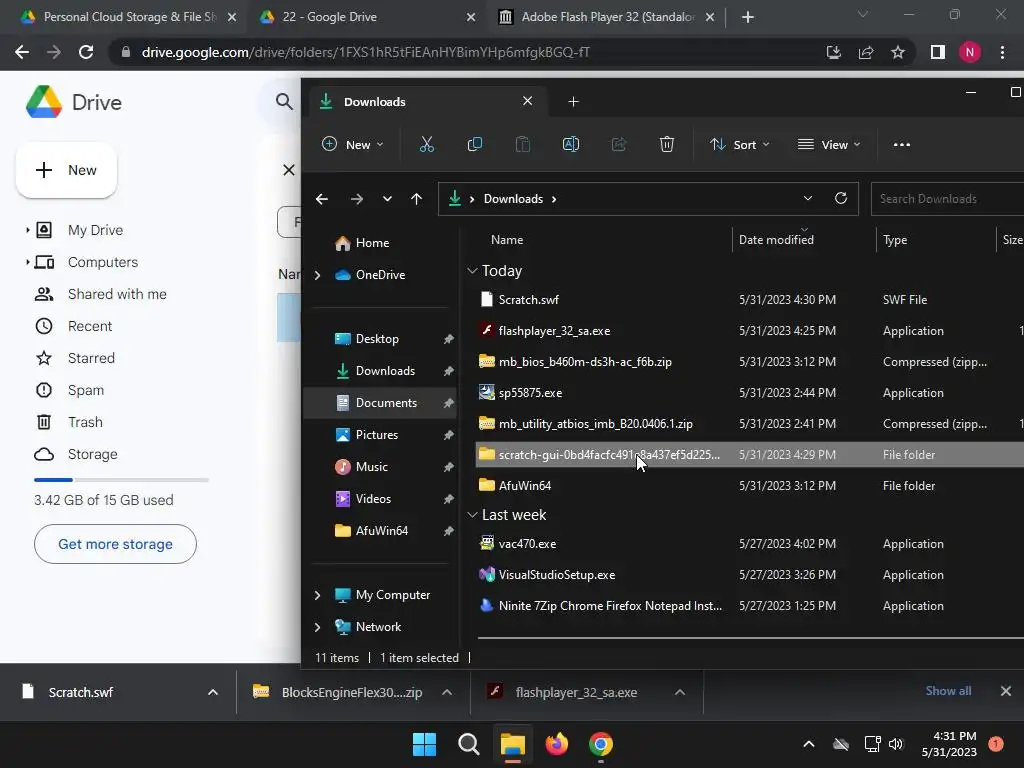Open taskbar Search

click(x=469, y=744)
